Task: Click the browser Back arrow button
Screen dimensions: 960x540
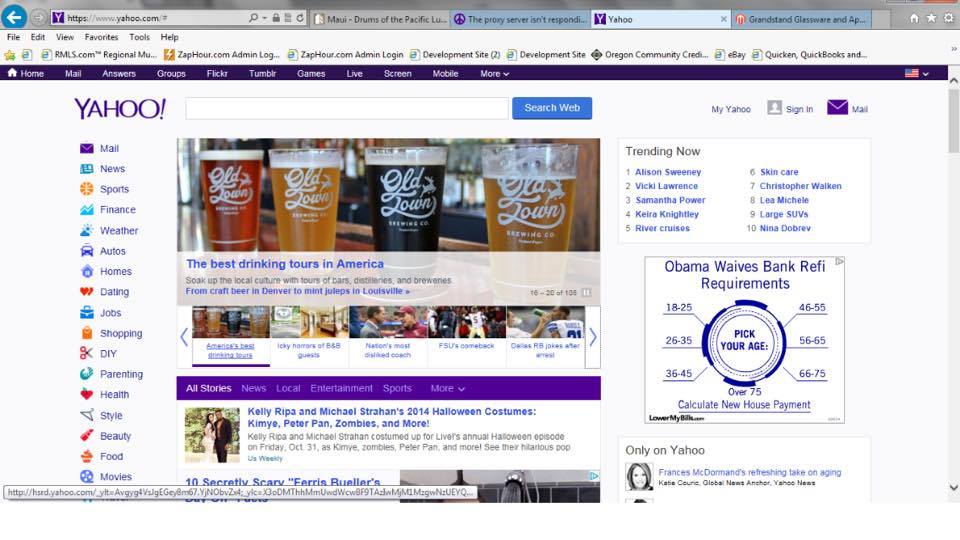Action: point(14,17)
